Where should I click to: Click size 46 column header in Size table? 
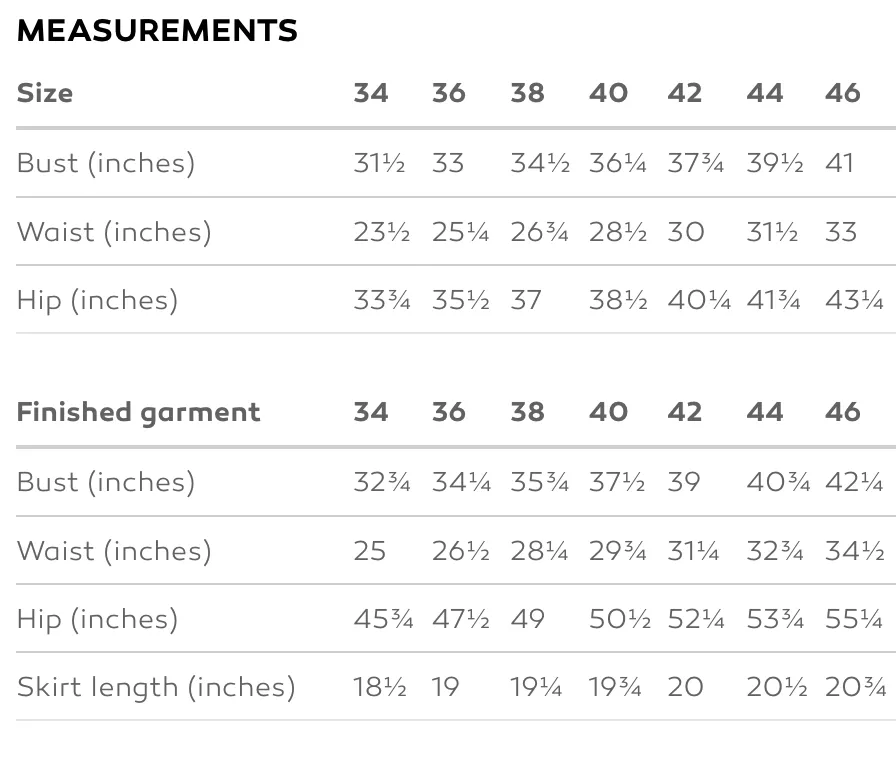(x=842, y=93)
